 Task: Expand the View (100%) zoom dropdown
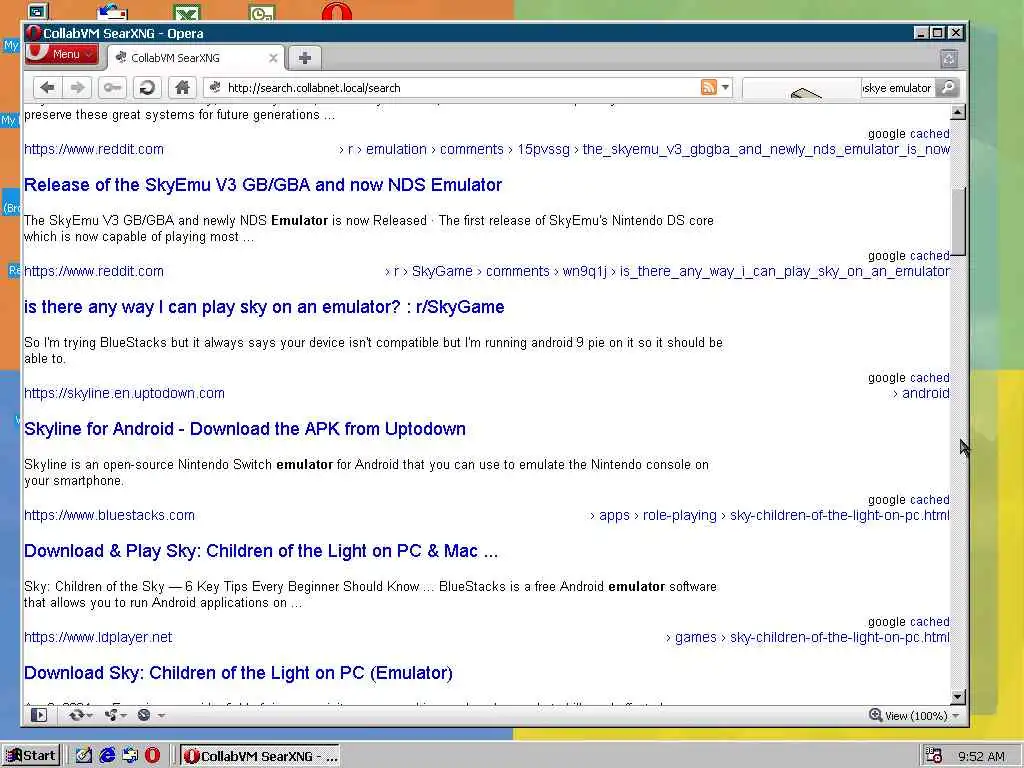coord(955,716)
